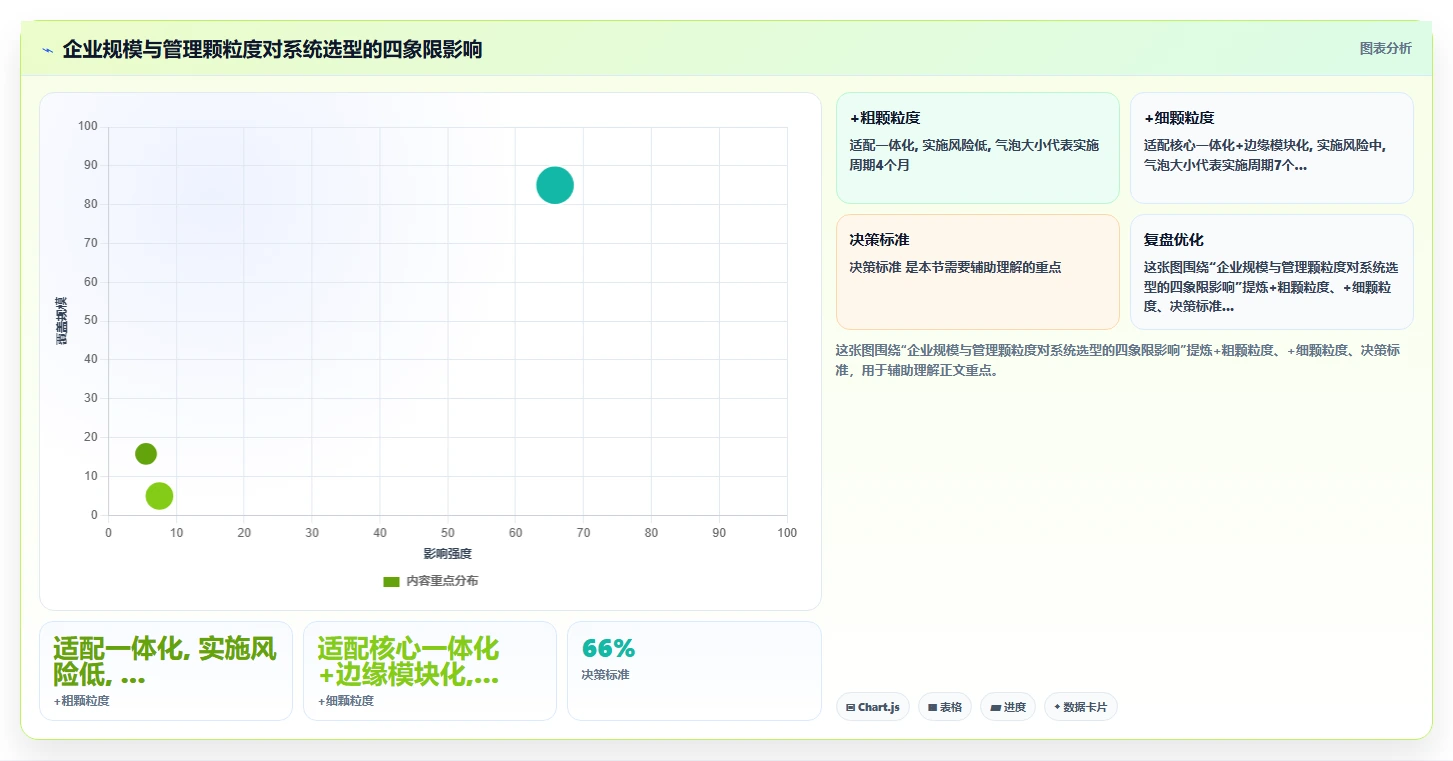Click the 数据卡片 tag
1453x761 pixels.
point(1080,707)
